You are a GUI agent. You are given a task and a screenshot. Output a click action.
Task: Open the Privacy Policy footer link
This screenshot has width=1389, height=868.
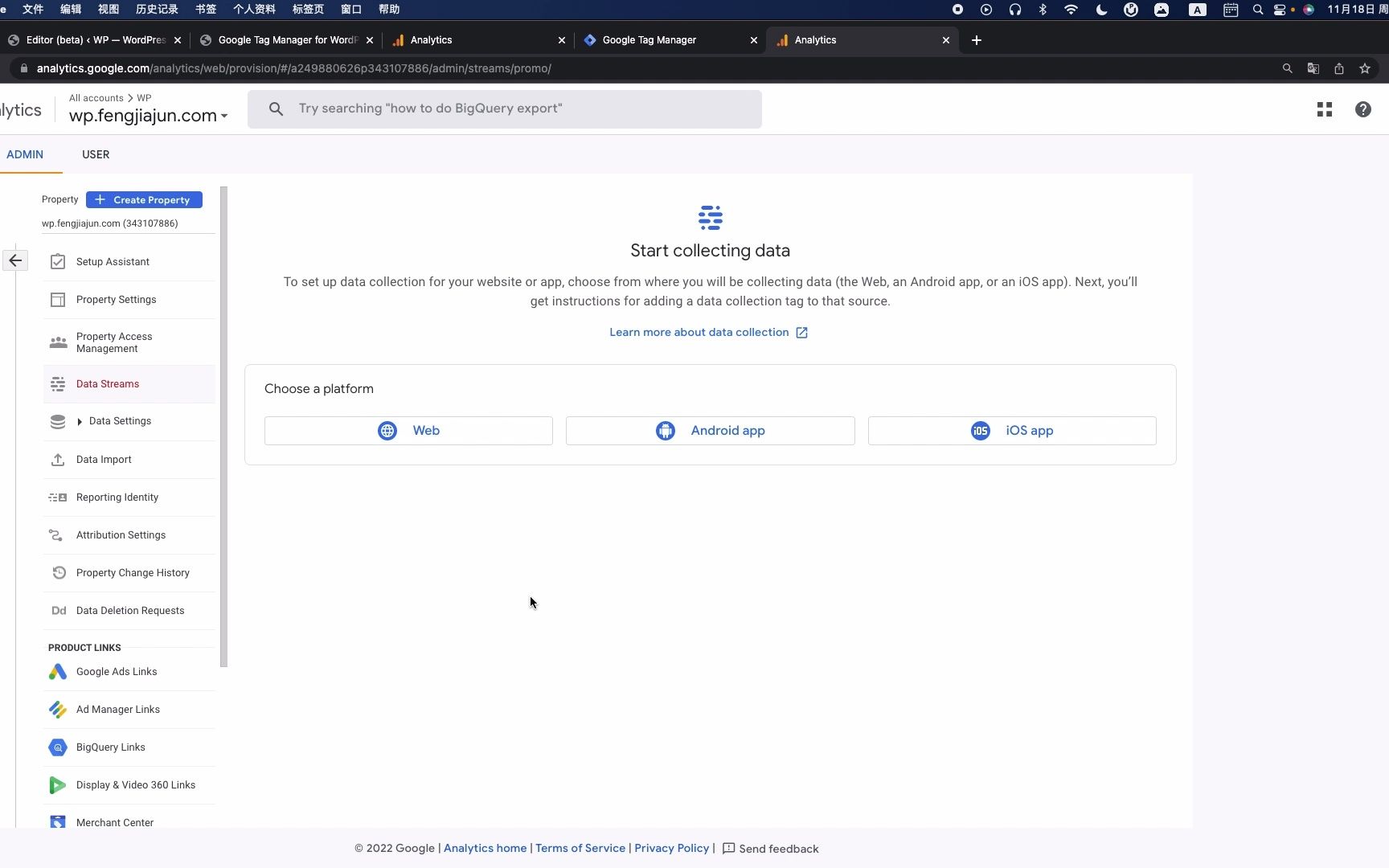[671, 849]
